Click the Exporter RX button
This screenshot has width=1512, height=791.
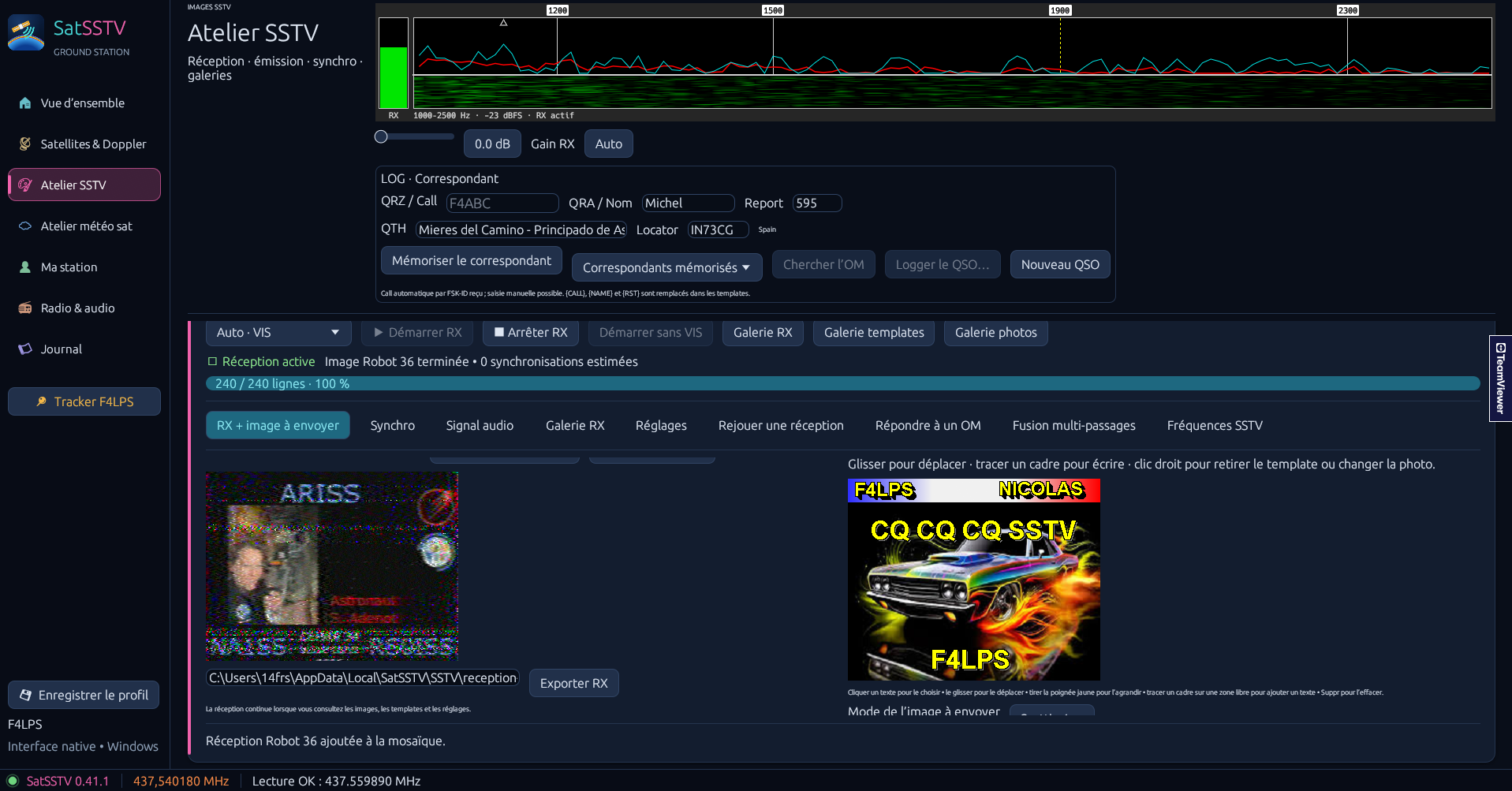coord(573,683)
